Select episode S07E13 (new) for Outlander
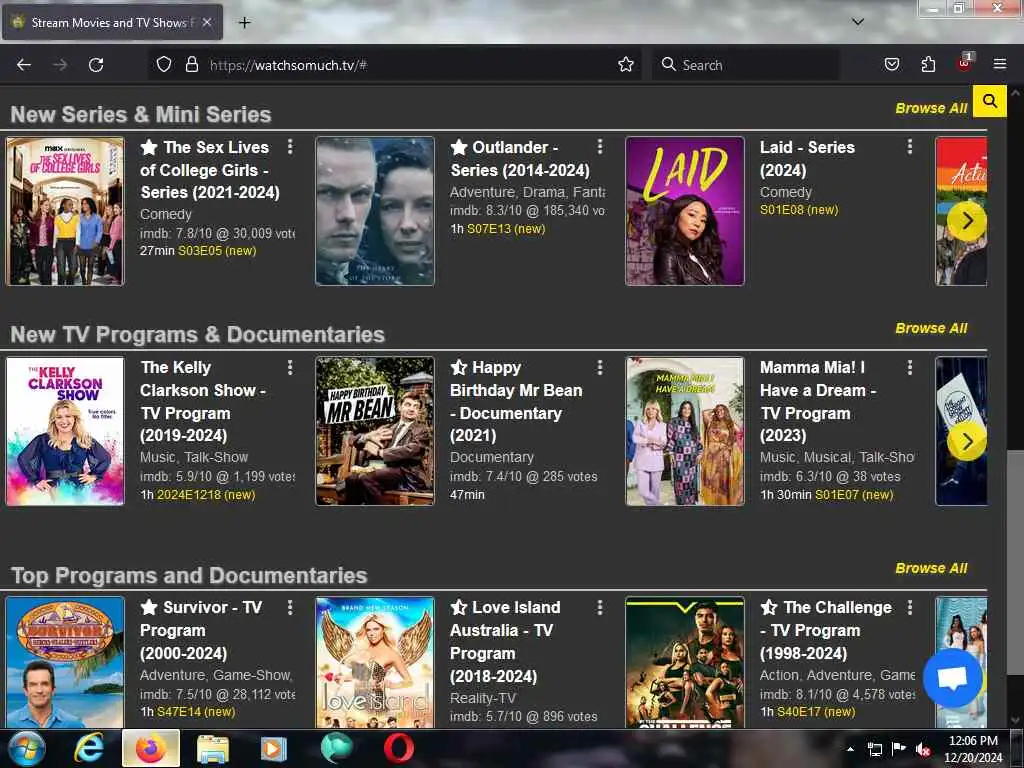Screen dimensions: 1024x768 505,229
